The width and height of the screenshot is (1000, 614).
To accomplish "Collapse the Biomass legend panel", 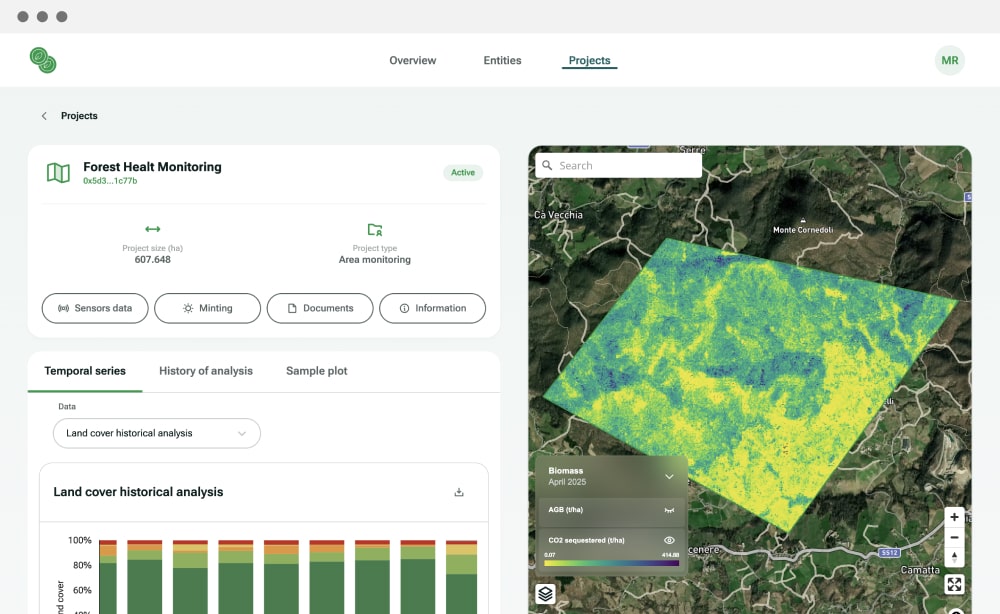I will (669, 476).
